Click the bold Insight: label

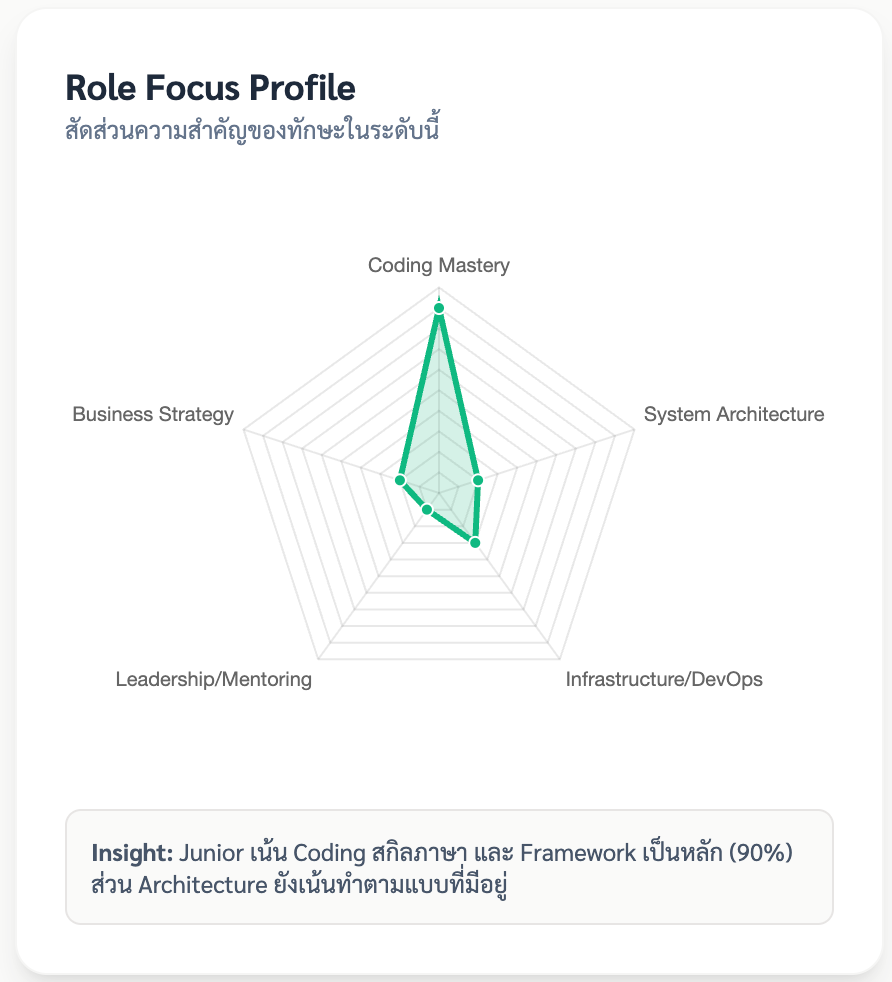132,853
